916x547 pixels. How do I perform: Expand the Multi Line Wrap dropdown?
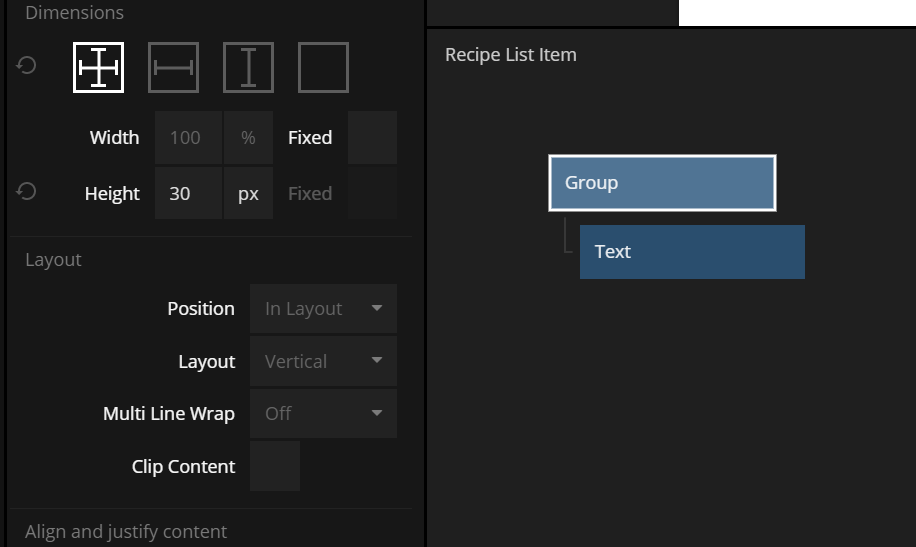tap(323, 414)
